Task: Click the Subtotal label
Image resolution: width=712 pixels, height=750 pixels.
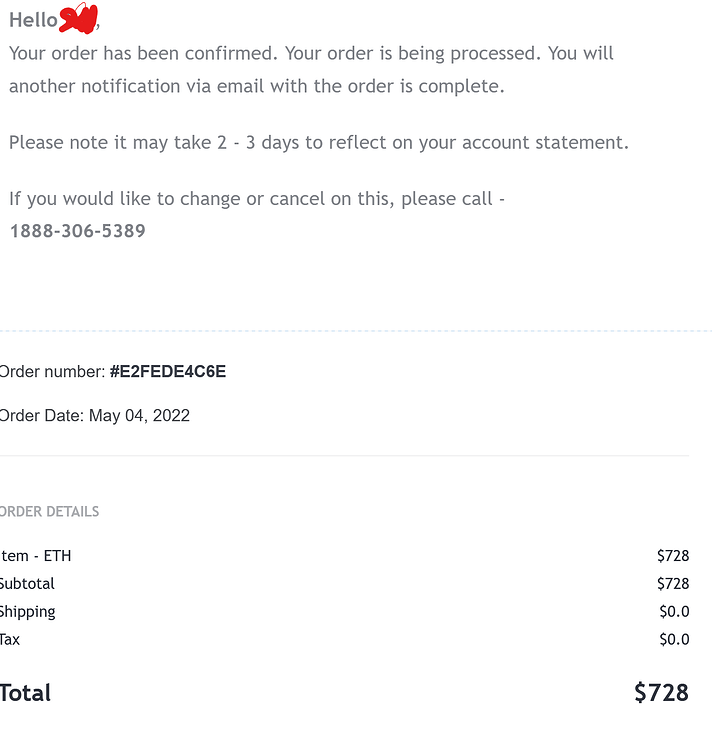Action: 27,584
